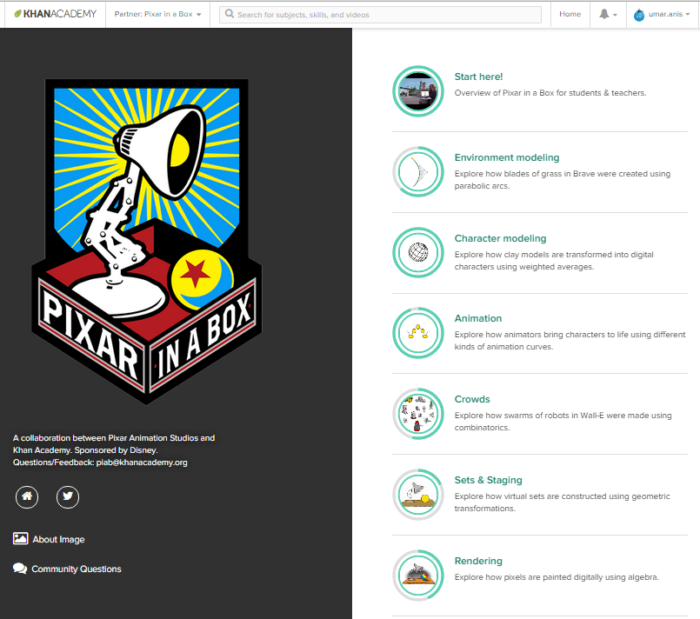Click the Crowds robots icon

(418, 413)
